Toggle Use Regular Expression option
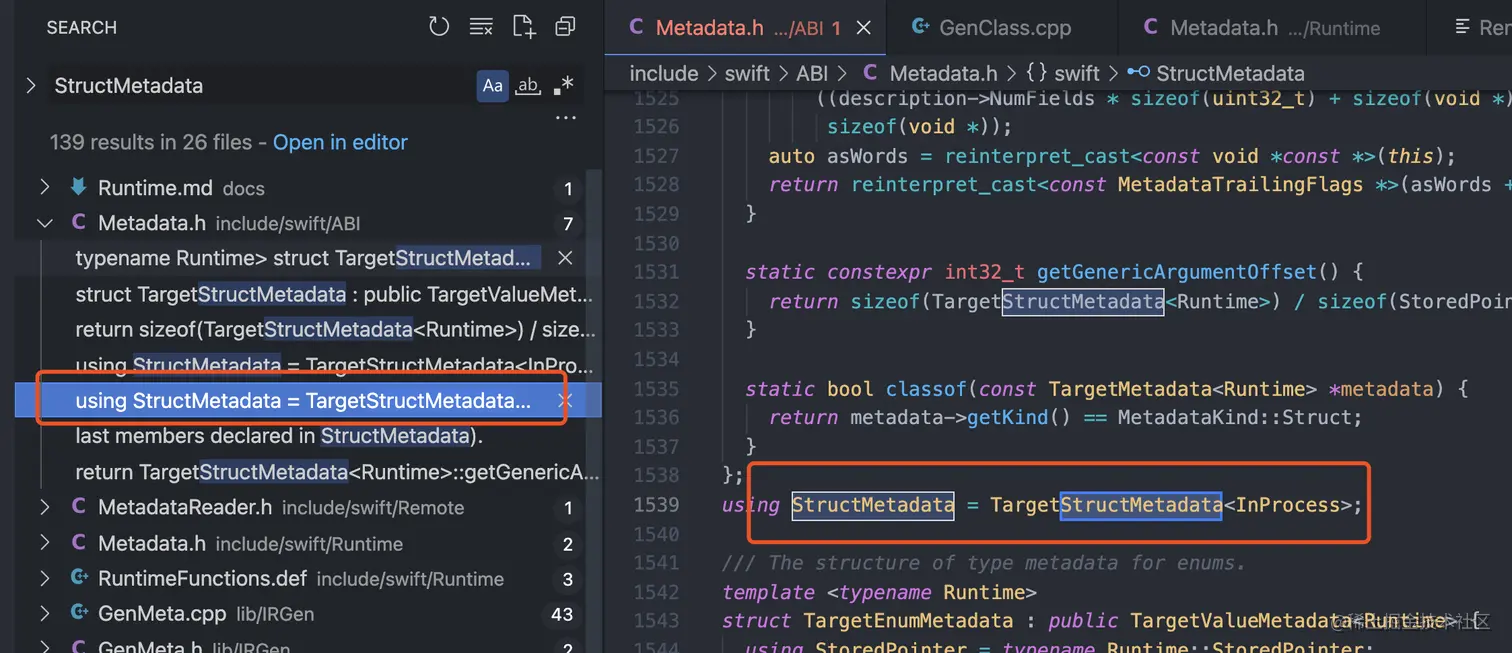1512x653 pixels. [x=563, y=86]
